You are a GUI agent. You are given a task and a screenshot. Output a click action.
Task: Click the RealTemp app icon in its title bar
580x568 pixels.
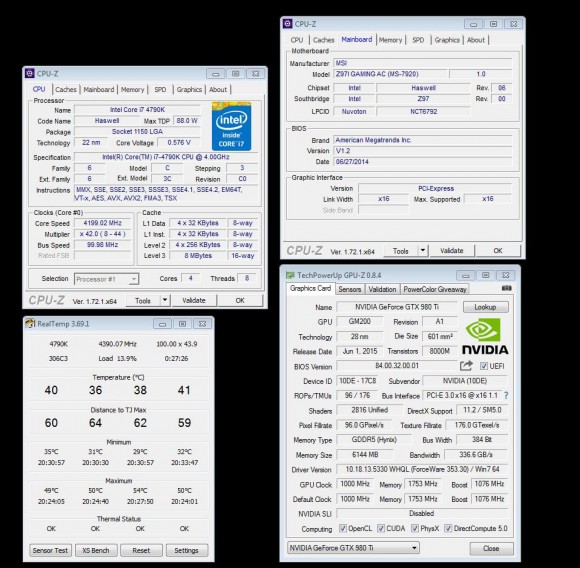30,324
